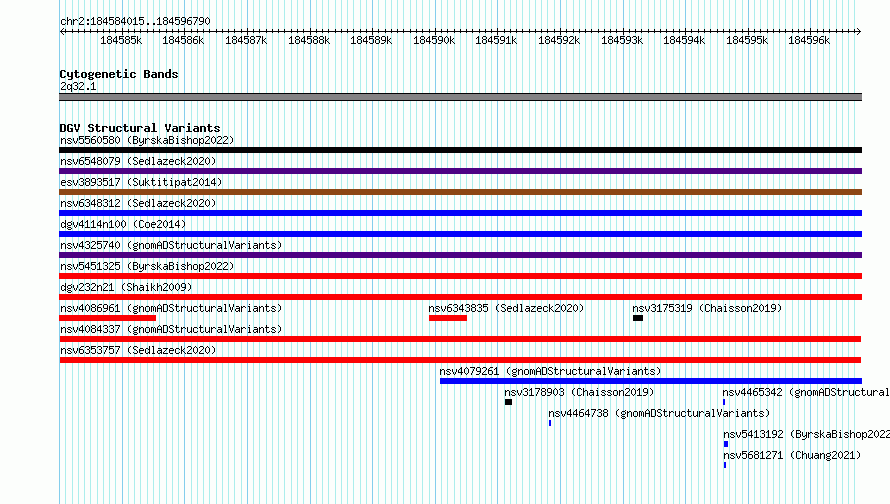Open nsv5681271 (Chuang2021) label

792,455
